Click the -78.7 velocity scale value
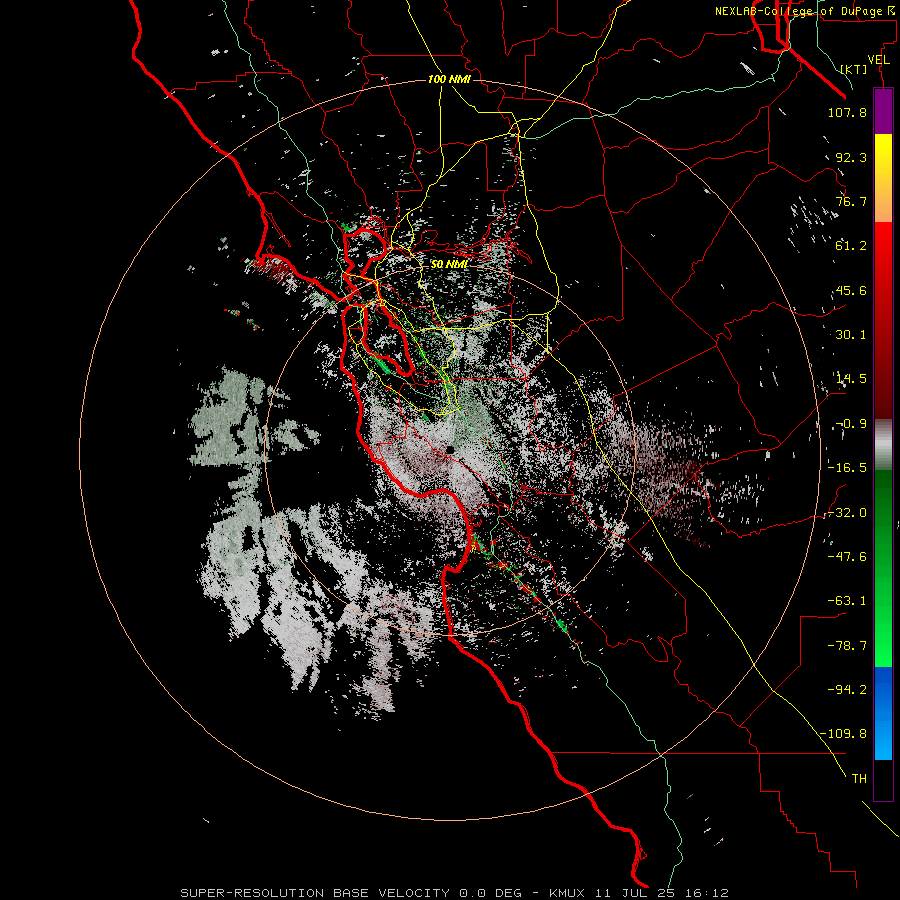This screenshot has height=900, width=900. click(x=847, y=646)
